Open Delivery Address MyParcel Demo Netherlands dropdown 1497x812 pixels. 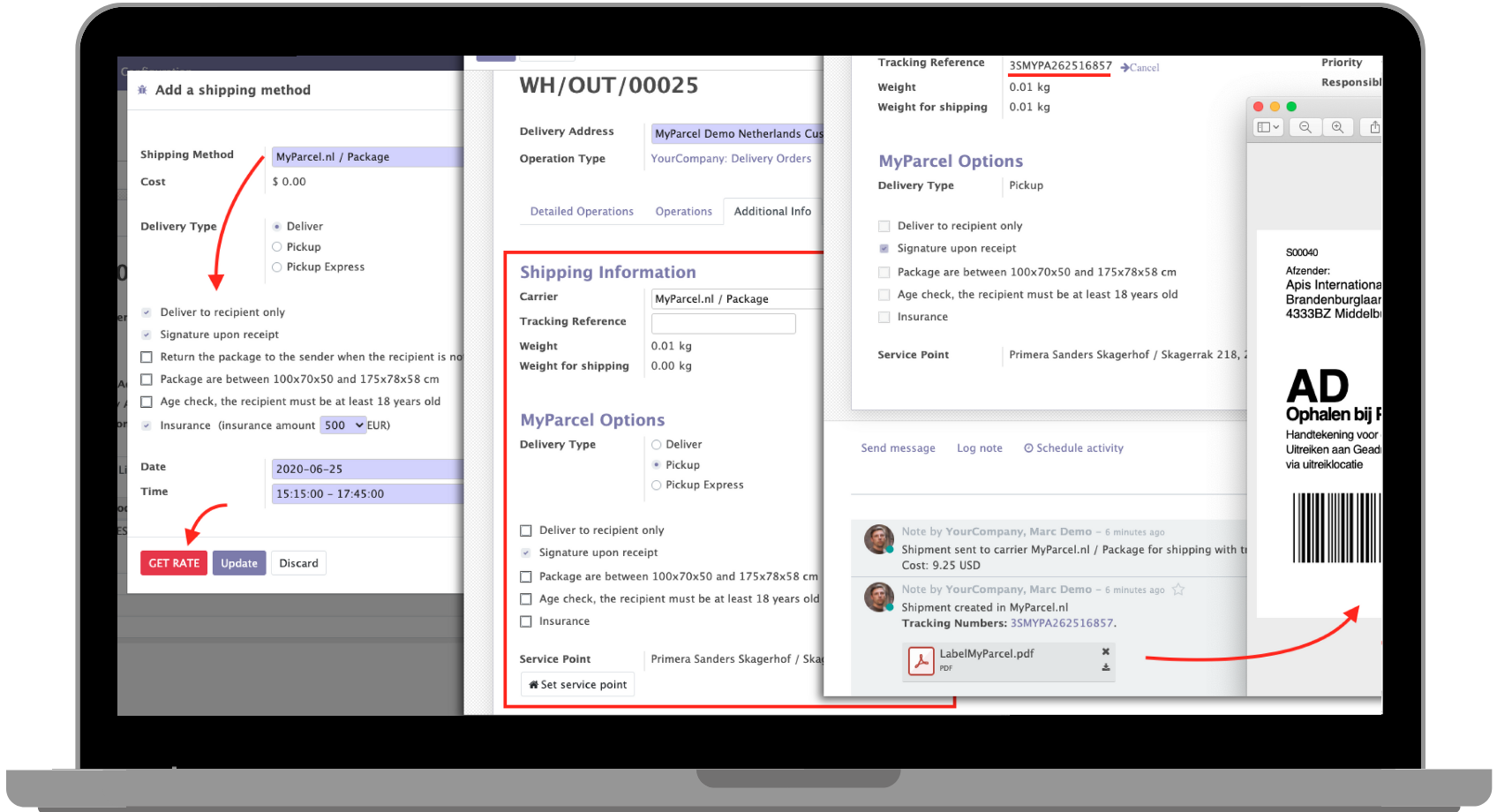737,133
